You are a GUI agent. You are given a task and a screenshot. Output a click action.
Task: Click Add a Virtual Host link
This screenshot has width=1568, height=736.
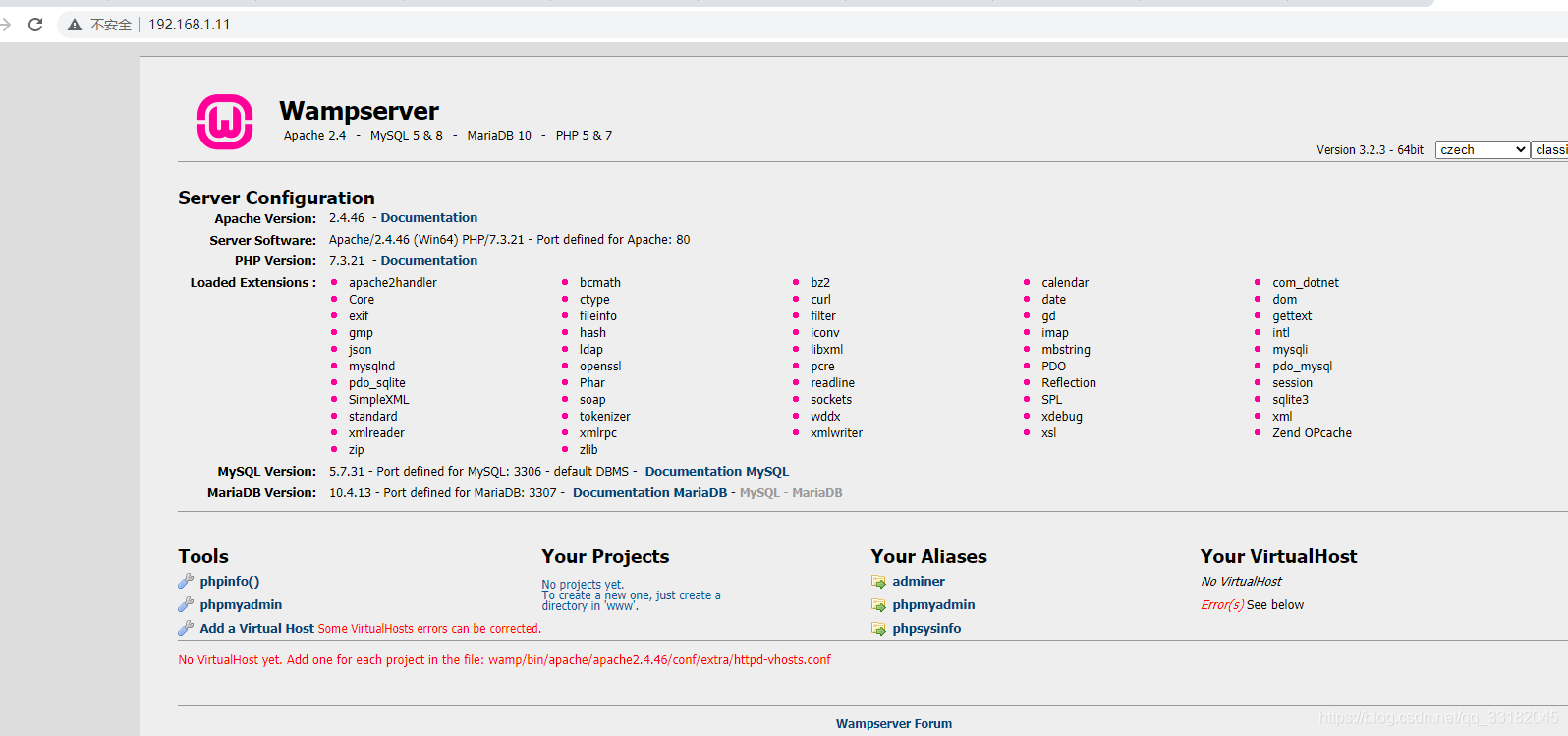tap(257, 629)
